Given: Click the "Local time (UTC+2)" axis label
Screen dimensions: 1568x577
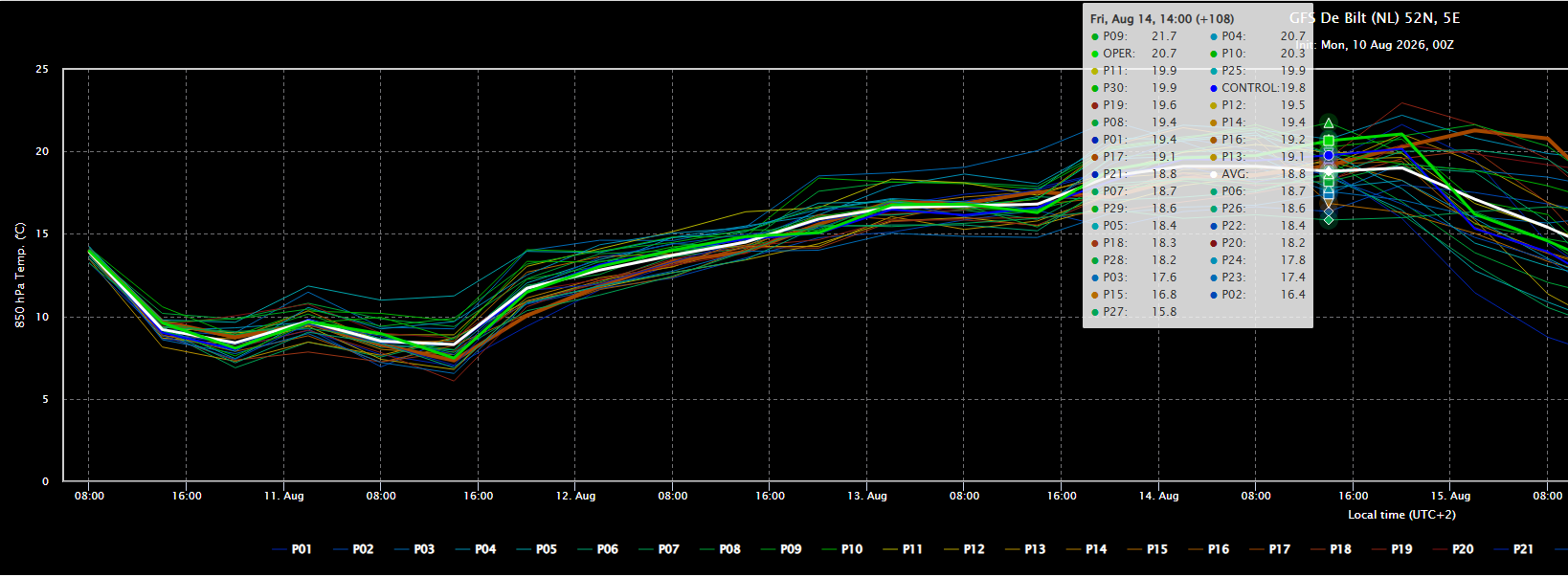Looking at the screenshot, I should pyautogui.click(x=1401, y=515).
